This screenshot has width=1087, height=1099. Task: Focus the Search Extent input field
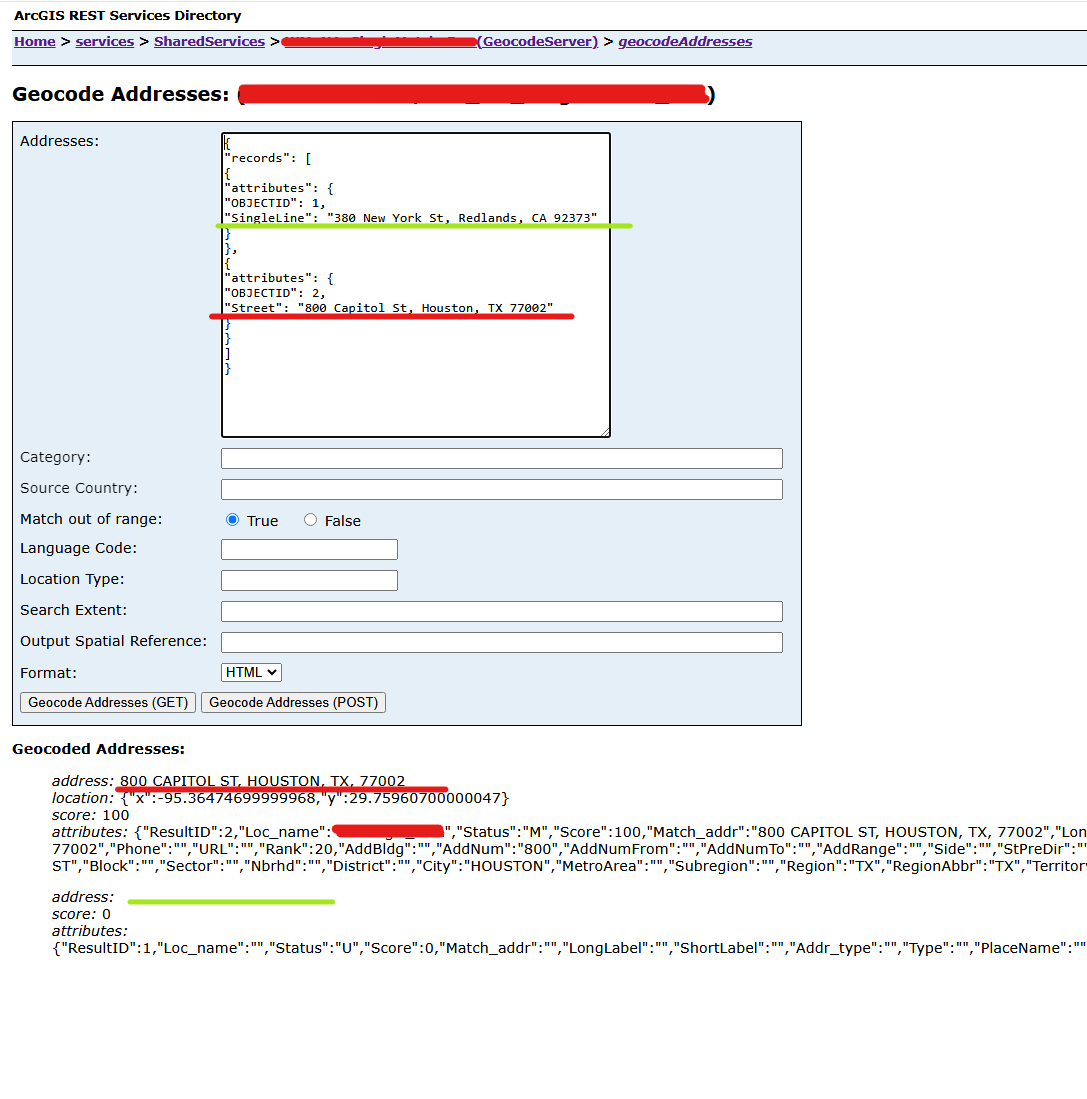502,611
